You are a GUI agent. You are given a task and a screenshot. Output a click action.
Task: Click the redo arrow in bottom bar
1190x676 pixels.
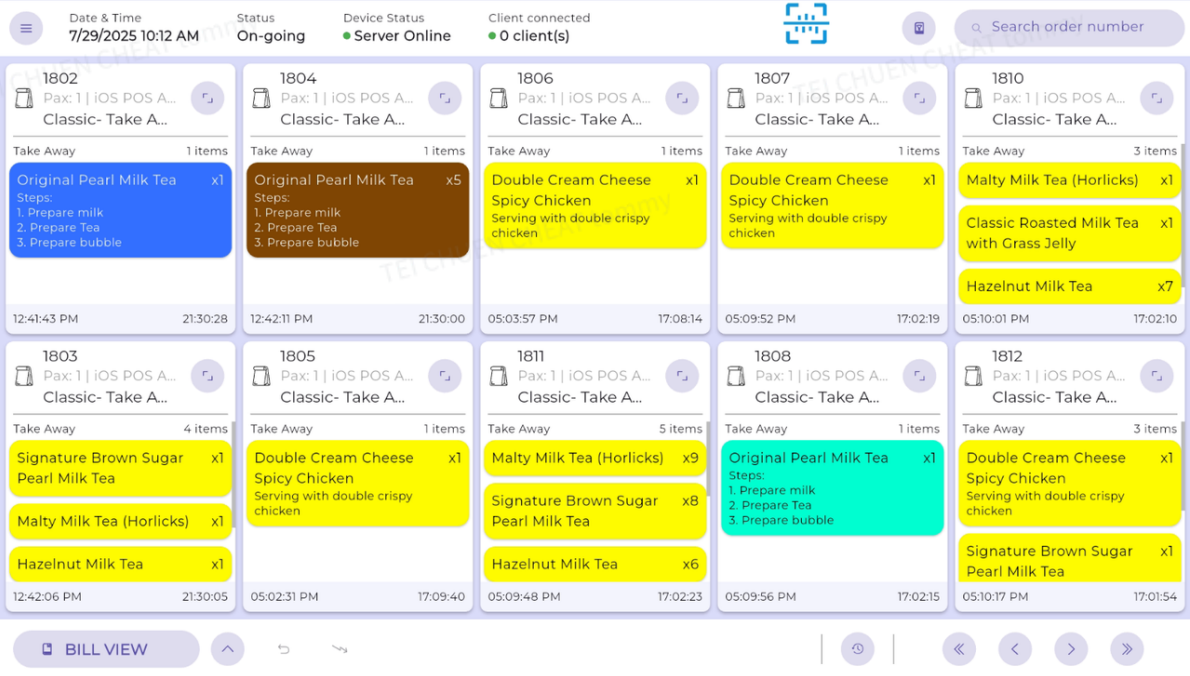click(340, 649)
